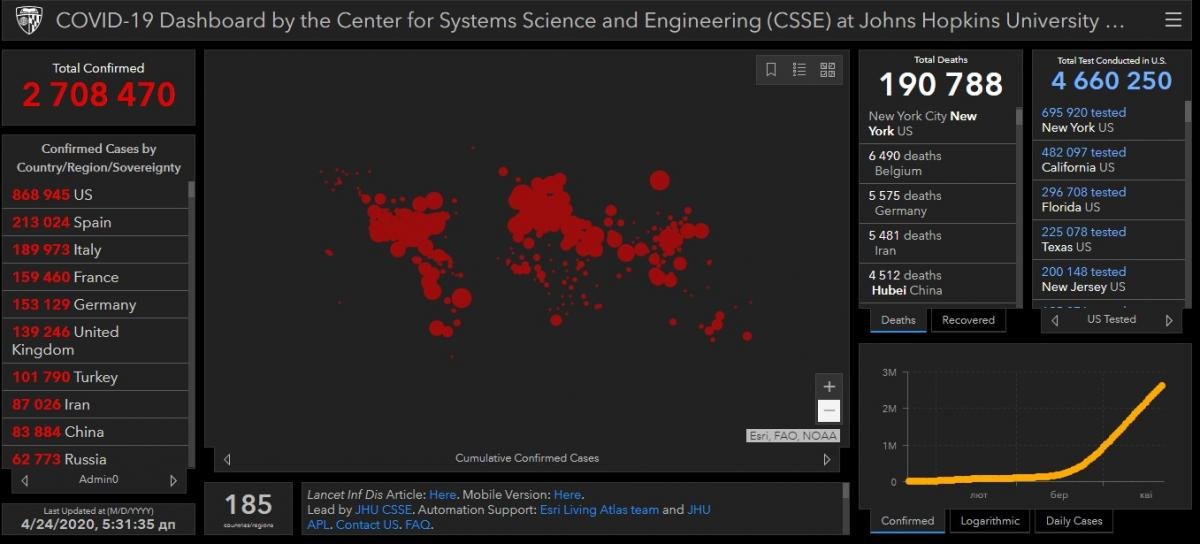Switch to the Recovered tab
The width and height of the screenshot is (1200, 544).
pos(968,320)
